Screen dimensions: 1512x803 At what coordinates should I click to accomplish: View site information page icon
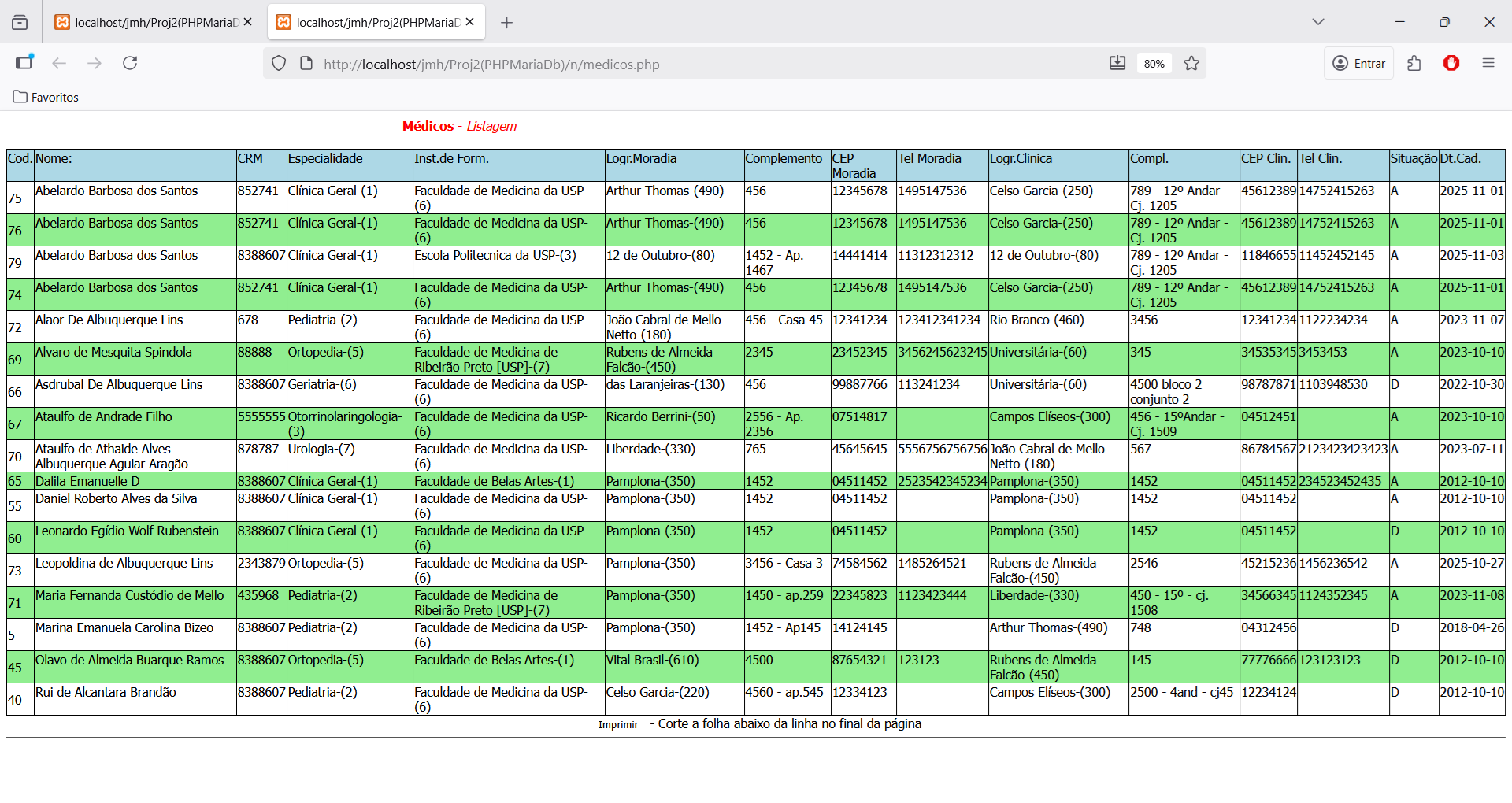click(306, 64)
